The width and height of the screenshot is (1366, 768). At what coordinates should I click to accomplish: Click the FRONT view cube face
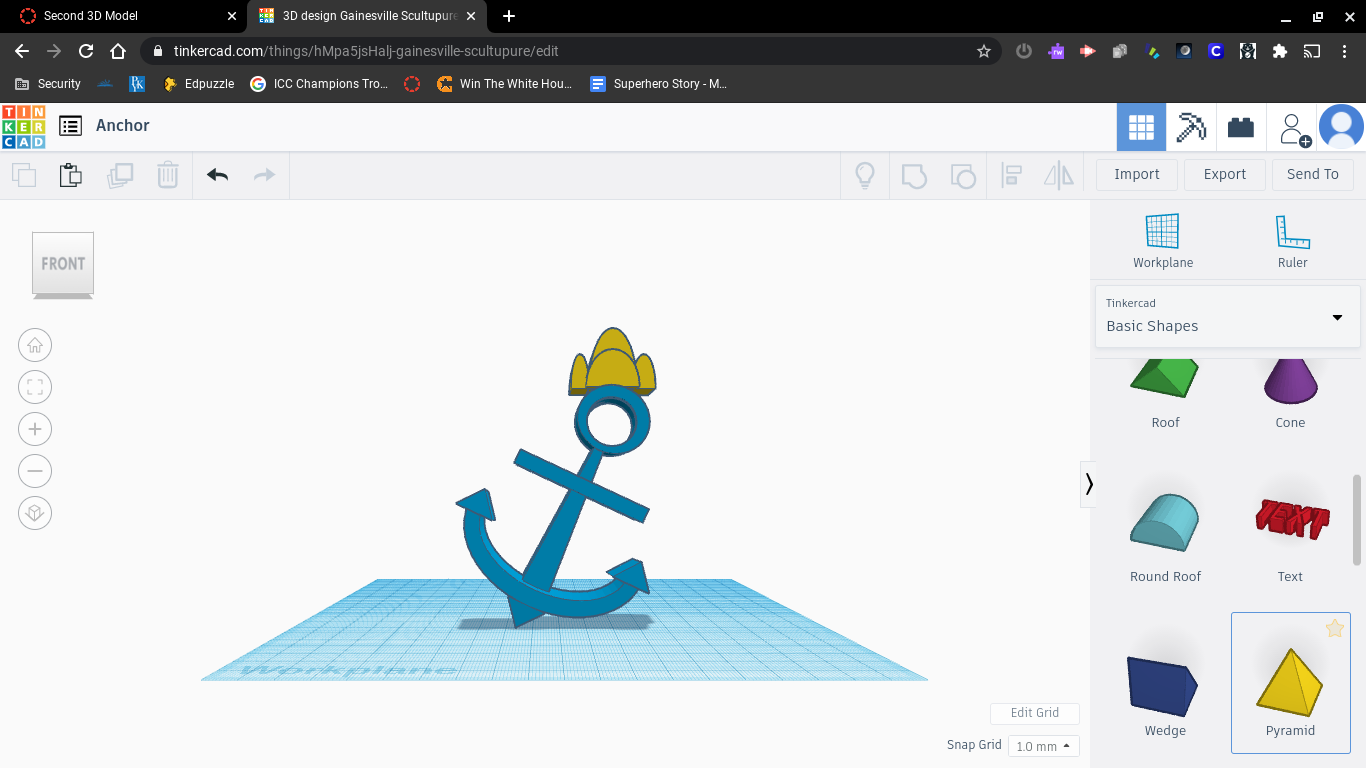tap(63, 264)
